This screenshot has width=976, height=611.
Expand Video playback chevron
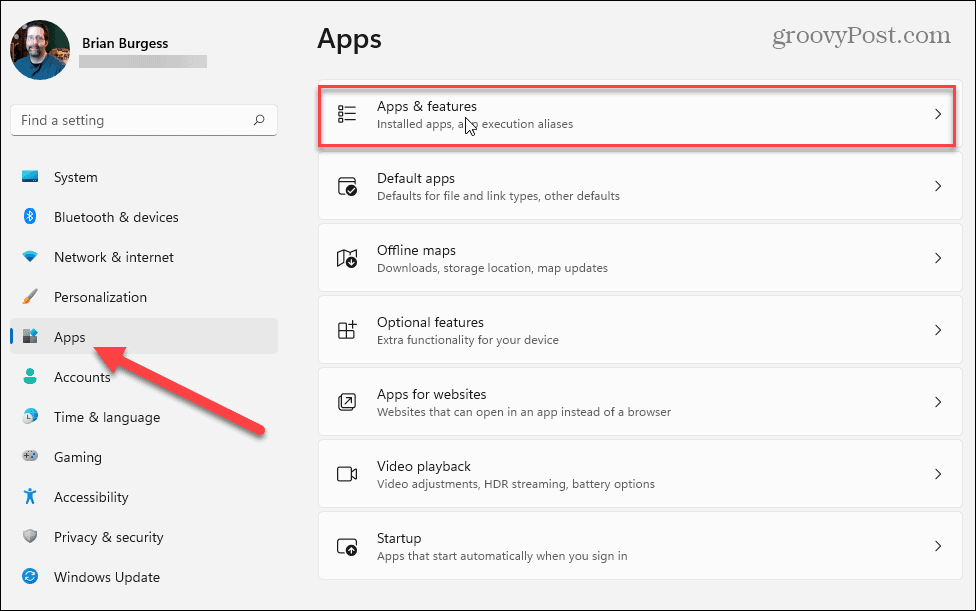coord(938,474)
